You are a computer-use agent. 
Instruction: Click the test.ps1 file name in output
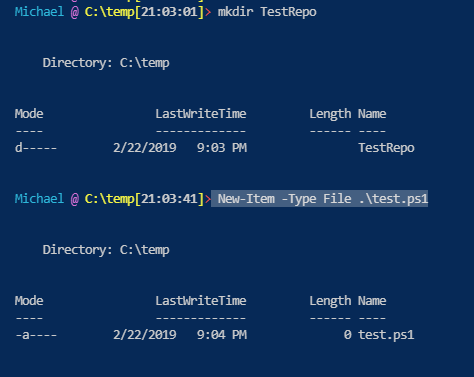386,335
